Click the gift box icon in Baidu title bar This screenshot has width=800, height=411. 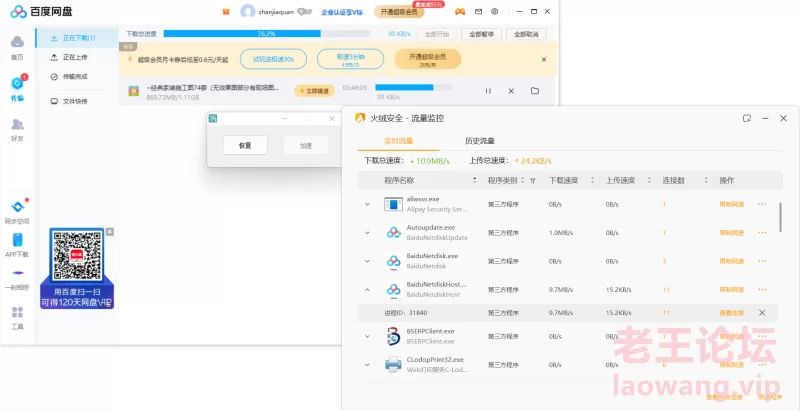coord(226,12)
